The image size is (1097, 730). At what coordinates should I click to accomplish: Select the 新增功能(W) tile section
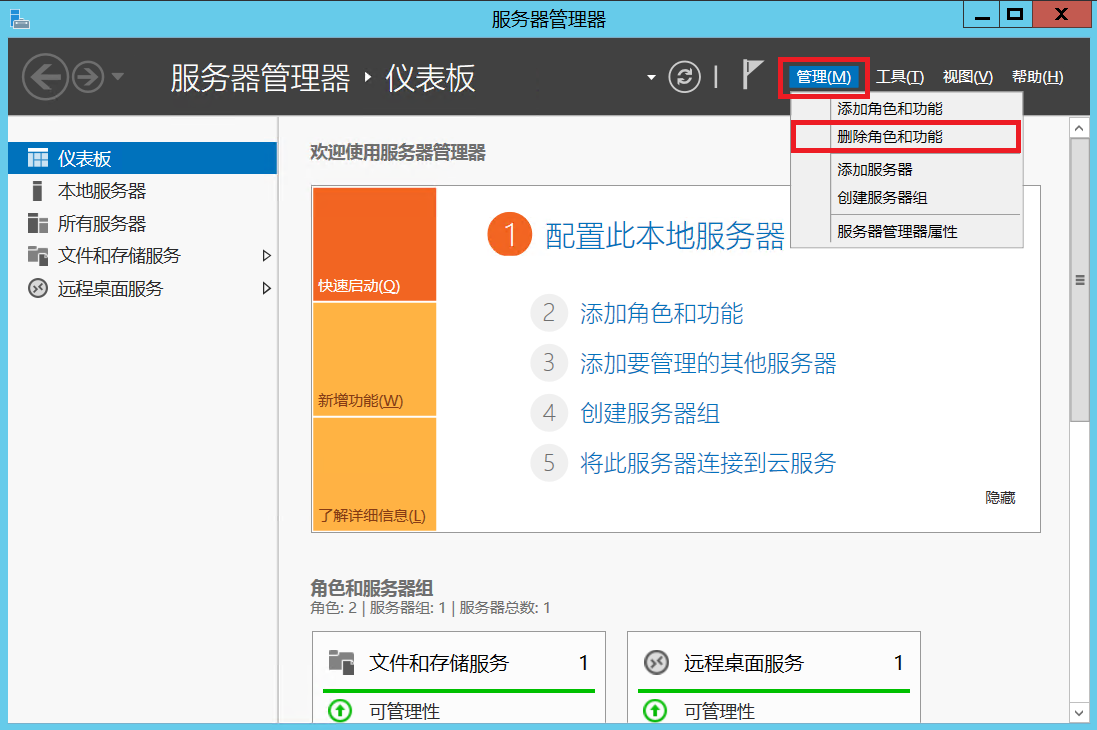pyautogui.click(x=374, y=360)
